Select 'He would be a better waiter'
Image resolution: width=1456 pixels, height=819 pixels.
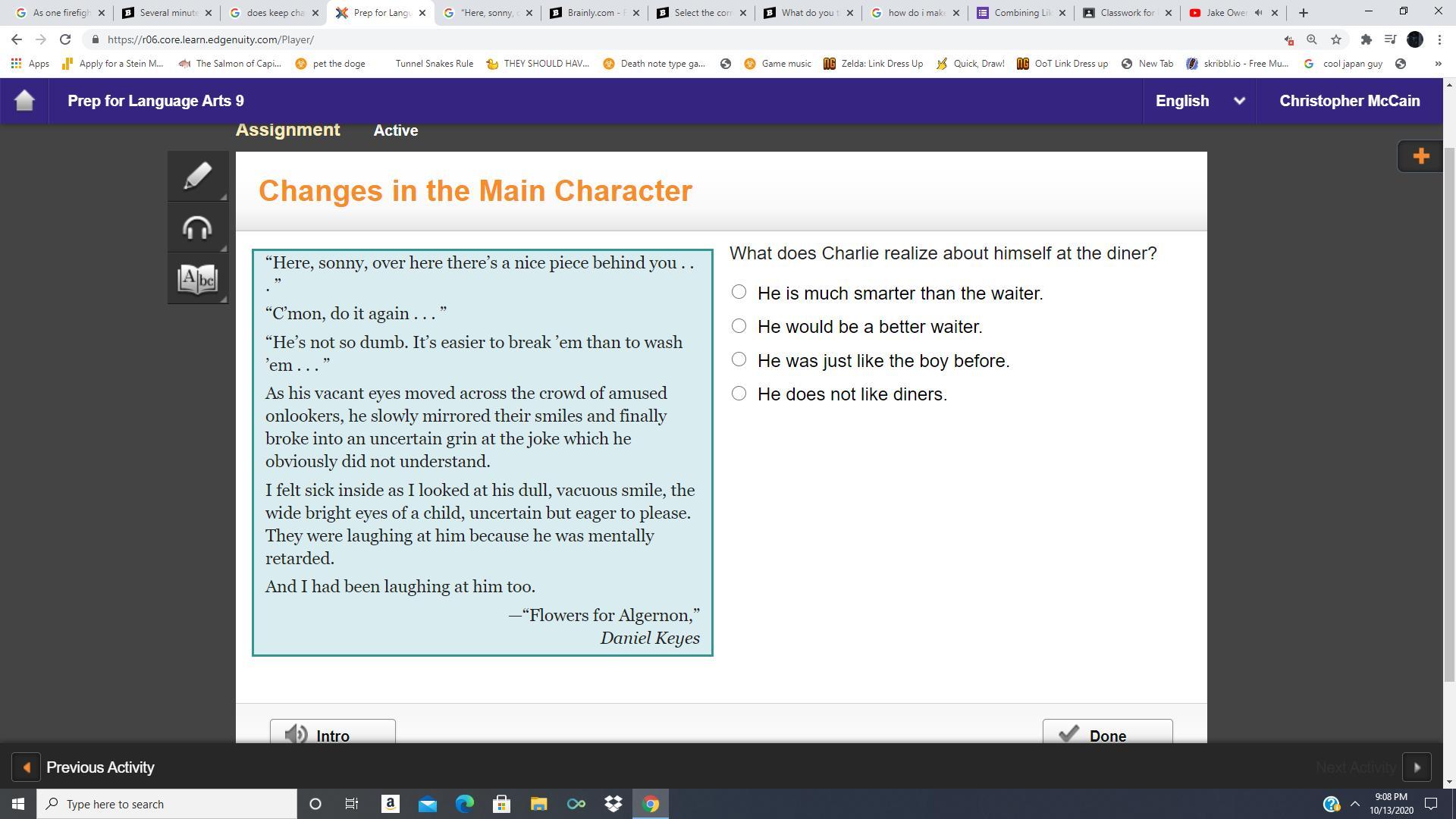[x=739, y=326]
